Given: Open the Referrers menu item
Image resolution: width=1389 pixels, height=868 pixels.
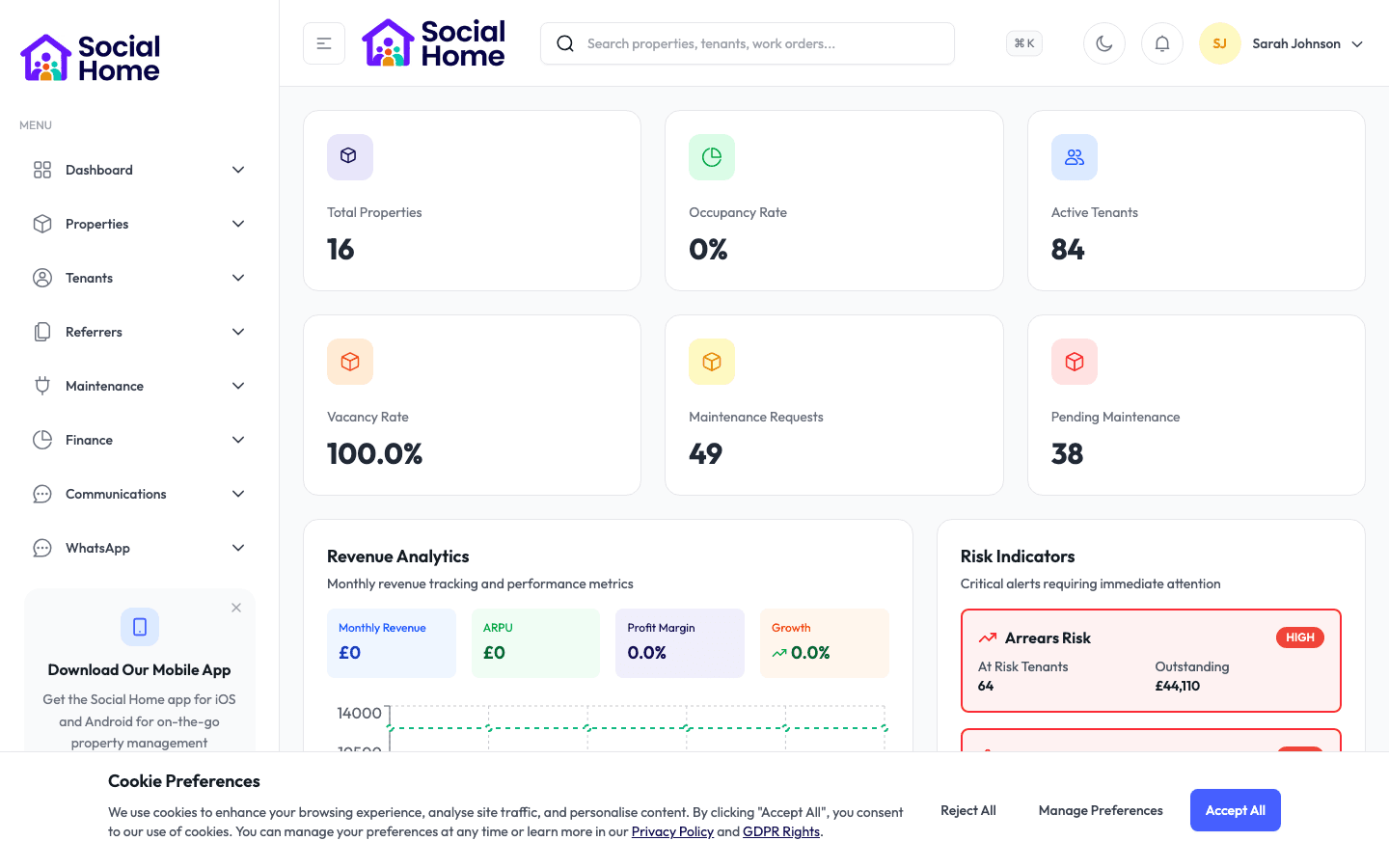Looking at the screenshot, I should (x=94, y=331).
